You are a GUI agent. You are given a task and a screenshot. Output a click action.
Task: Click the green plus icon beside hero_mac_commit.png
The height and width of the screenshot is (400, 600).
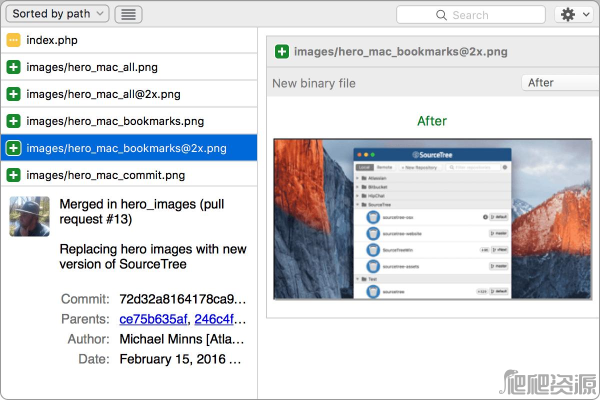point(13,175)
